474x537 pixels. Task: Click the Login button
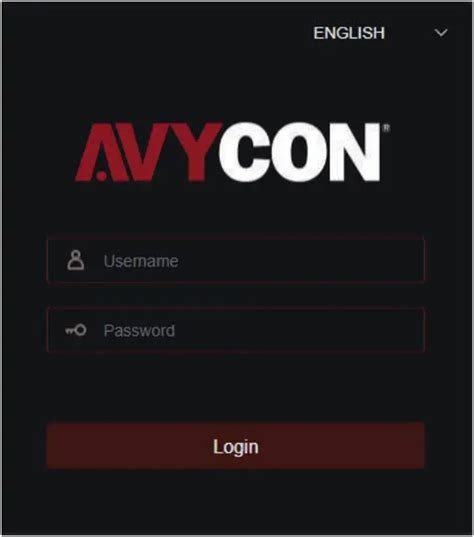(236, 446)
